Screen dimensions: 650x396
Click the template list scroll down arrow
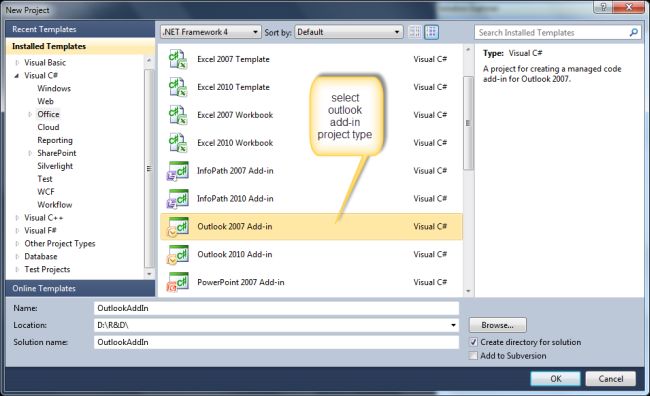click(468, 291)
